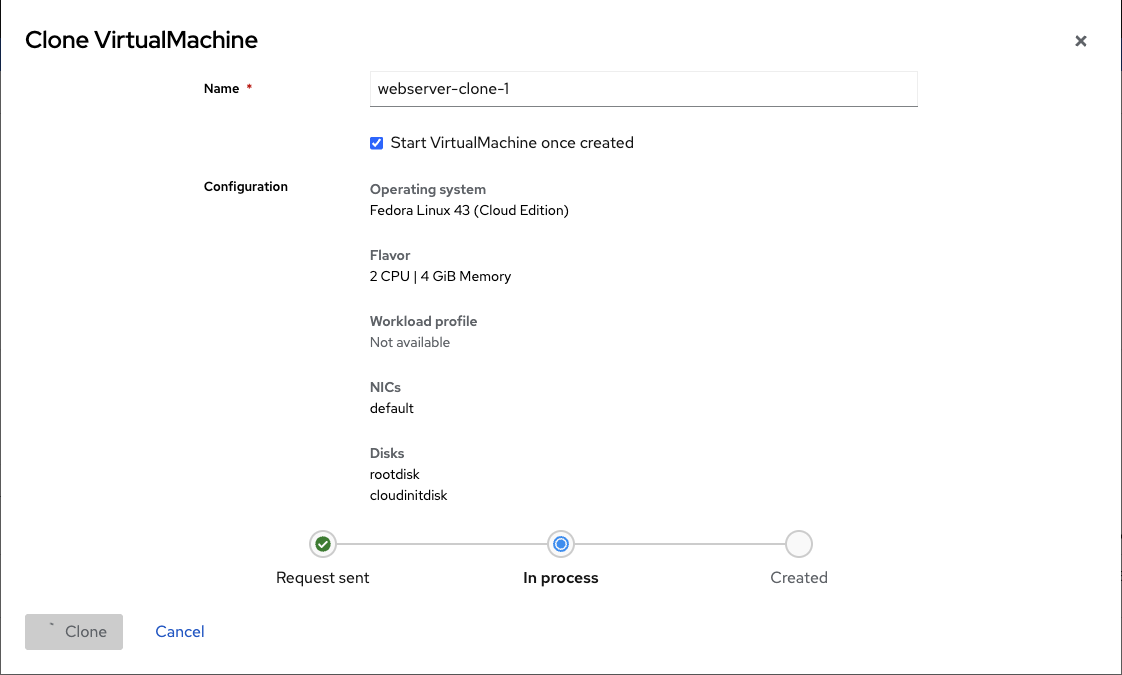This screenshot has height=675, width=1122.
Task: Click the grey Created status circle
Action: [x=798, y=544]
